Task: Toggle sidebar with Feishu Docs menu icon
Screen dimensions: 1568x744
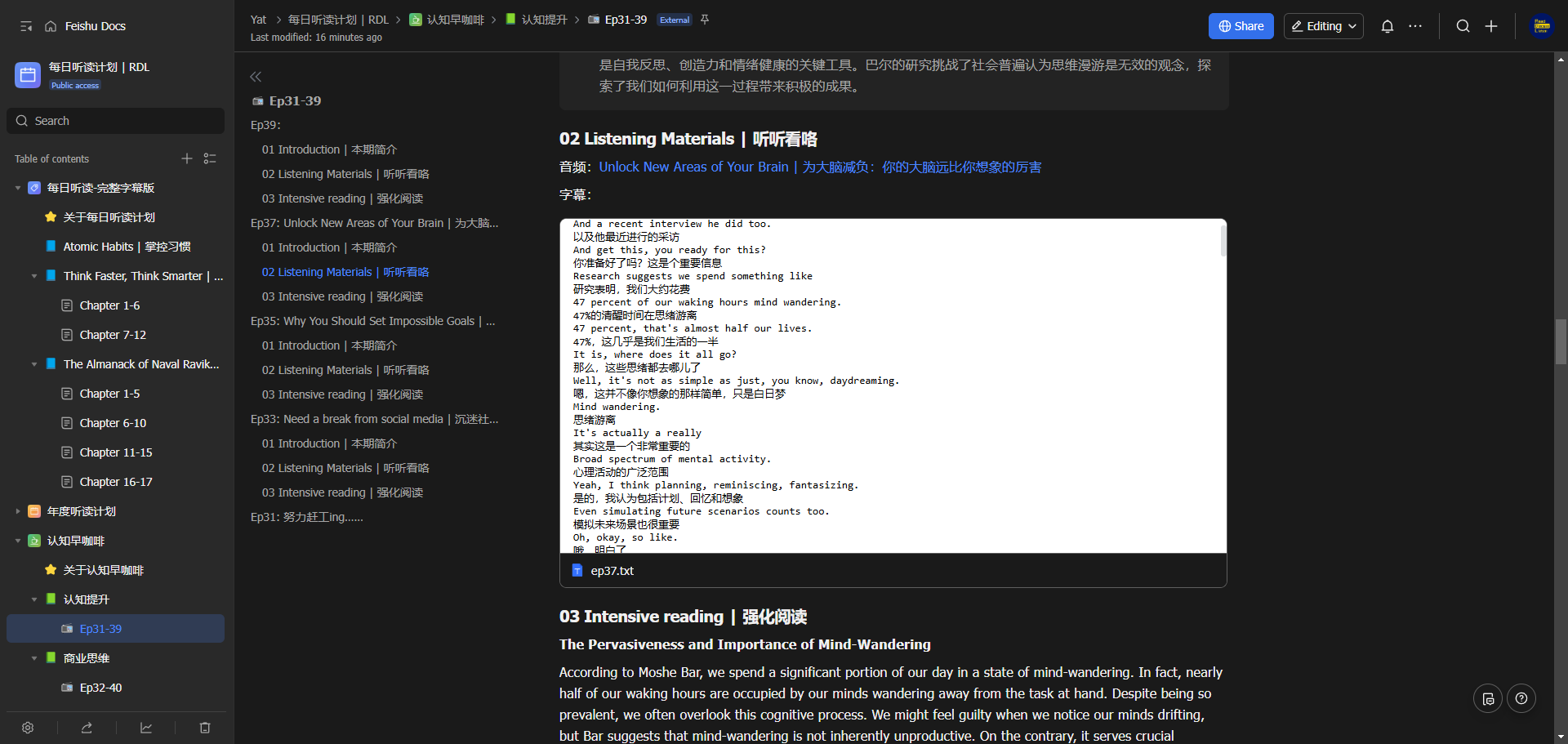Action: click(26, 26)
